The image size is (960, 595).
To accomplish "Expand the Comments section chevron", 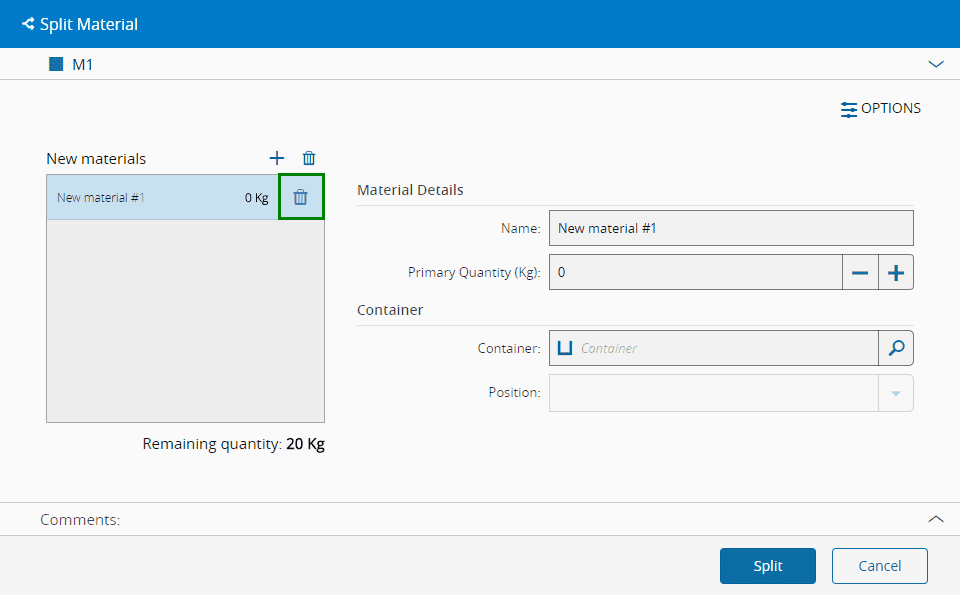I will click(936, 519).
